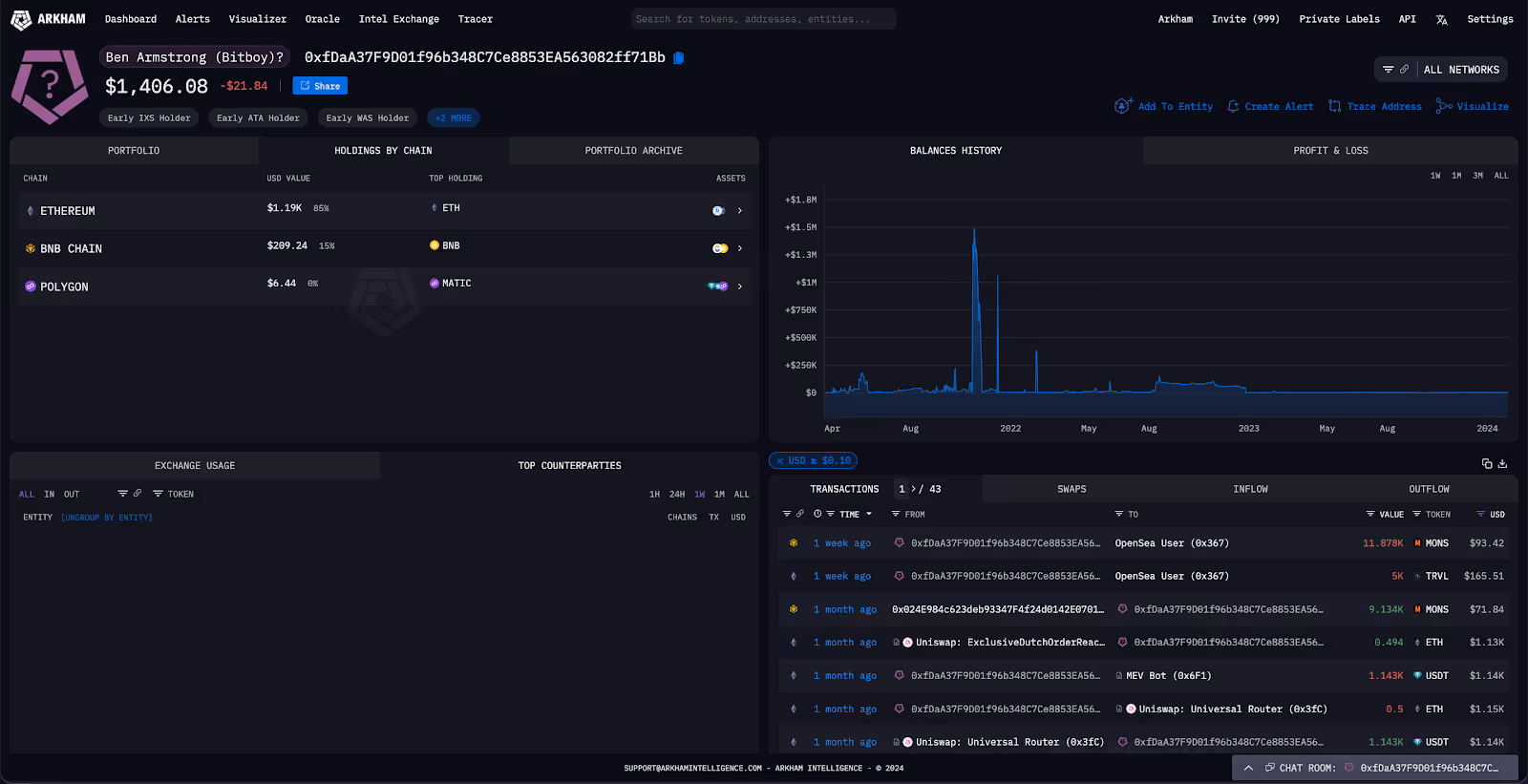Click the Value column filter icon
This screenshot has width=1528, height=784.
(x=1370, y=514)
